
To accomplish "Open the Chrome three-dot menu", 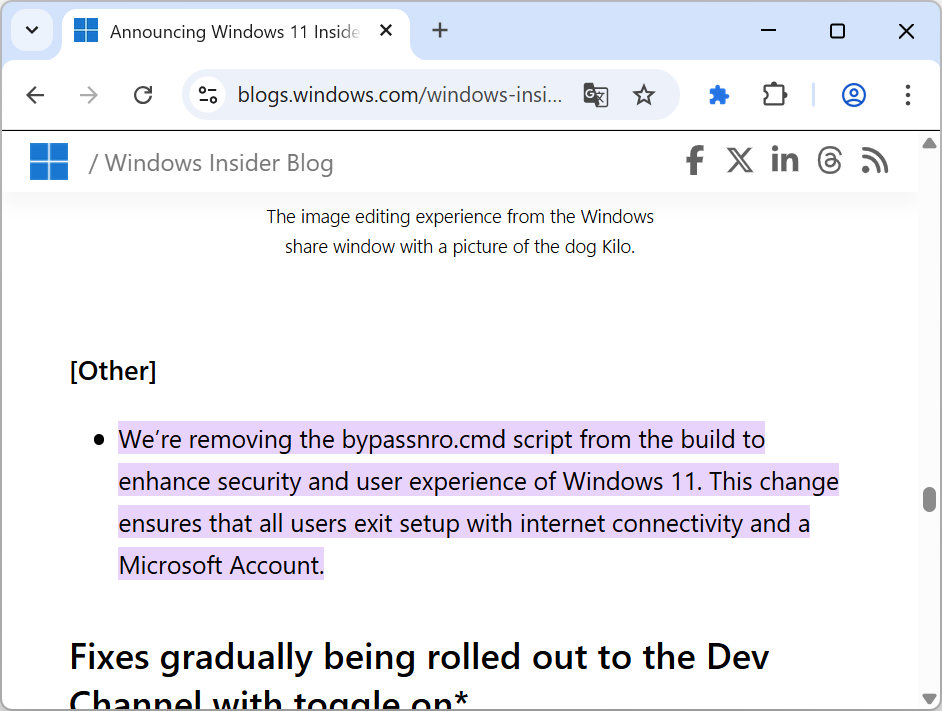I will 908,95.
